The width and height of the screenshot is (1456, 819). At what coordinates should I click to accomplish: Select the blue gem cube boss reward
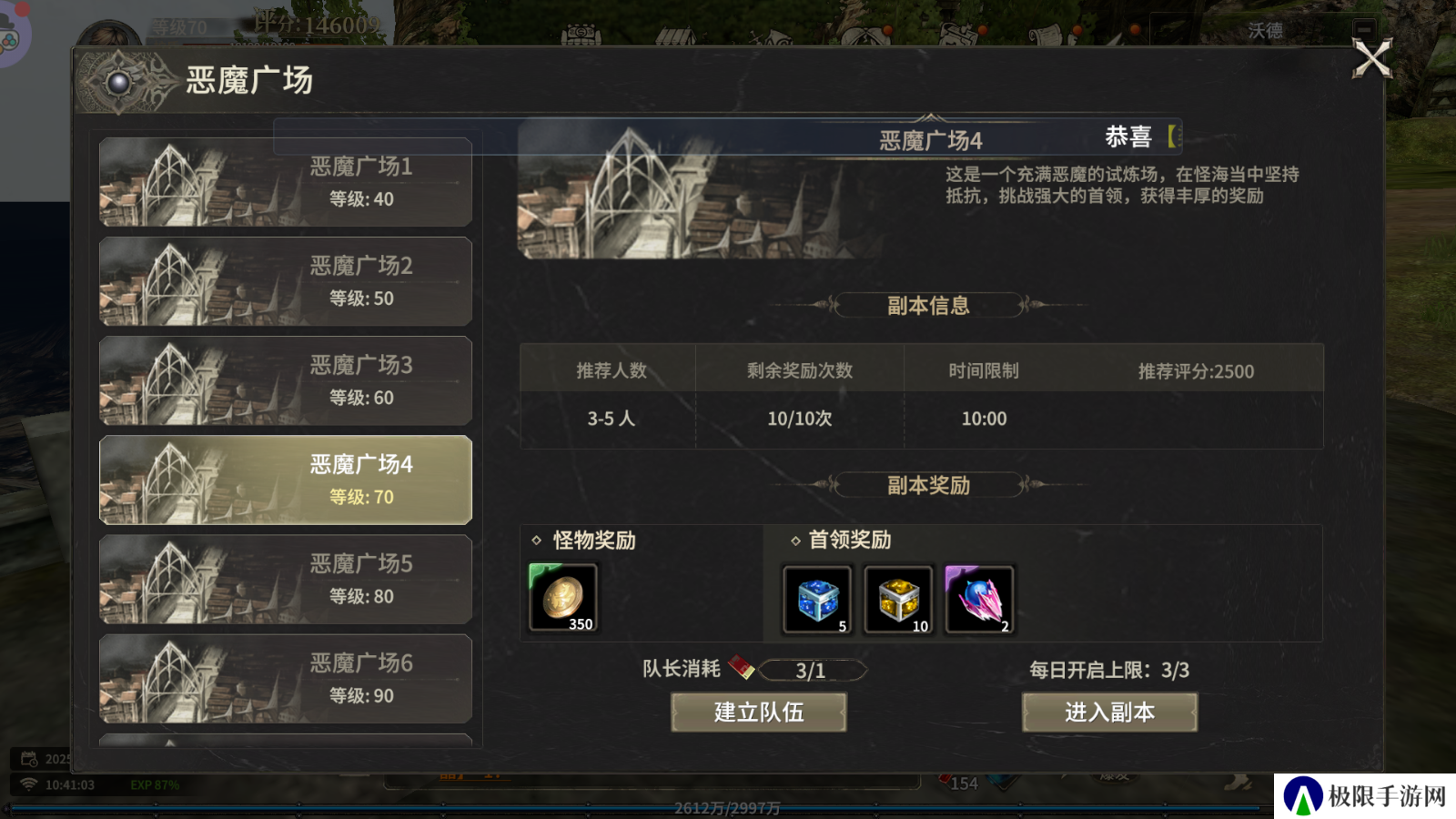[x=817, y=599]
